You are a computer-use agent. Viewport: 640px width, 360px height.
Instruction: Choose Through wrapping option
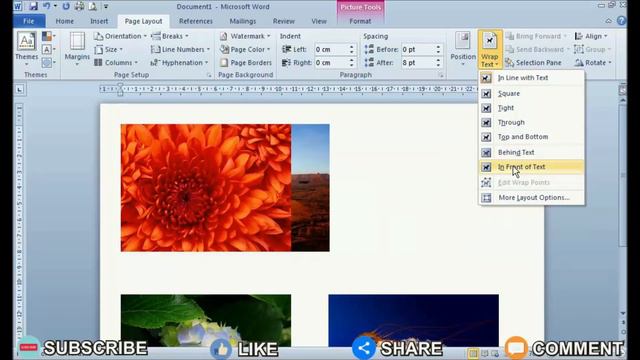click(x=531, y=122)
